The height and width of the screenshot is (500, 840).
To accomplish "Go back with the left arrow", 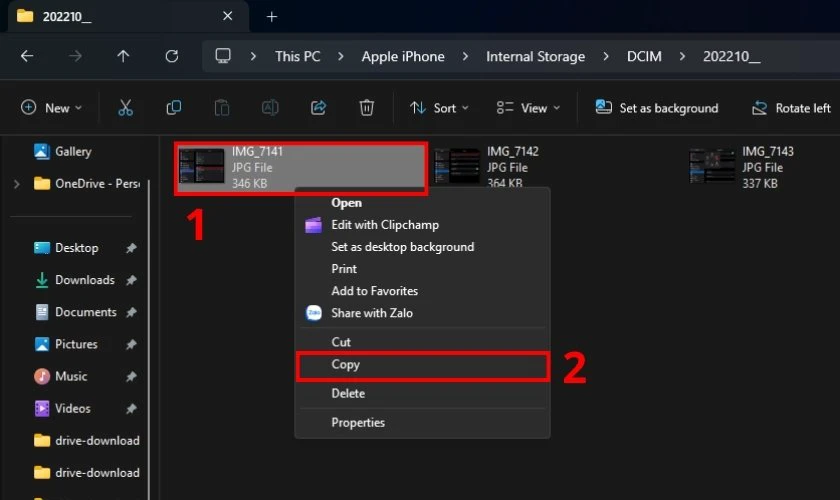I will click(x=27, y=56).
